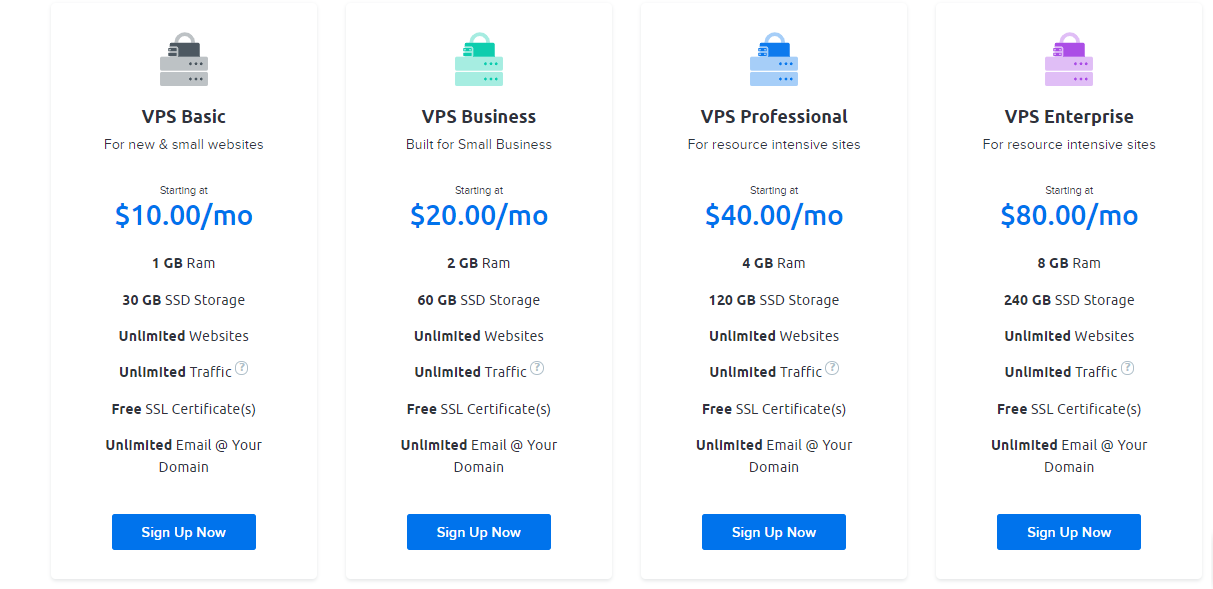The width and height of the screenshot is (1213, 589).
Task: Click the purple VPS Enterprise server icon
Action: [1069, 60]
